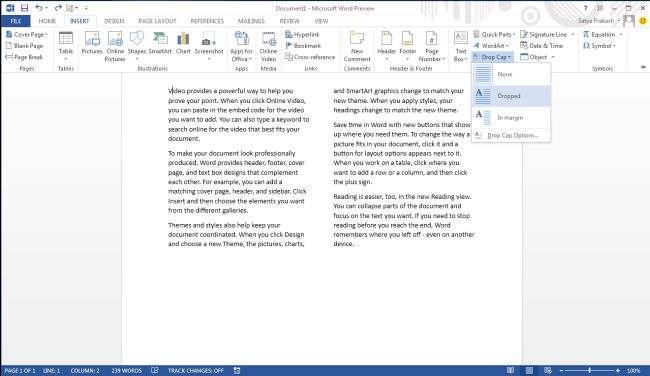Image resolution: width=650 pixels, height=376 pixels.
Task: Switch to the HOME tab
Action: (47, 21)
